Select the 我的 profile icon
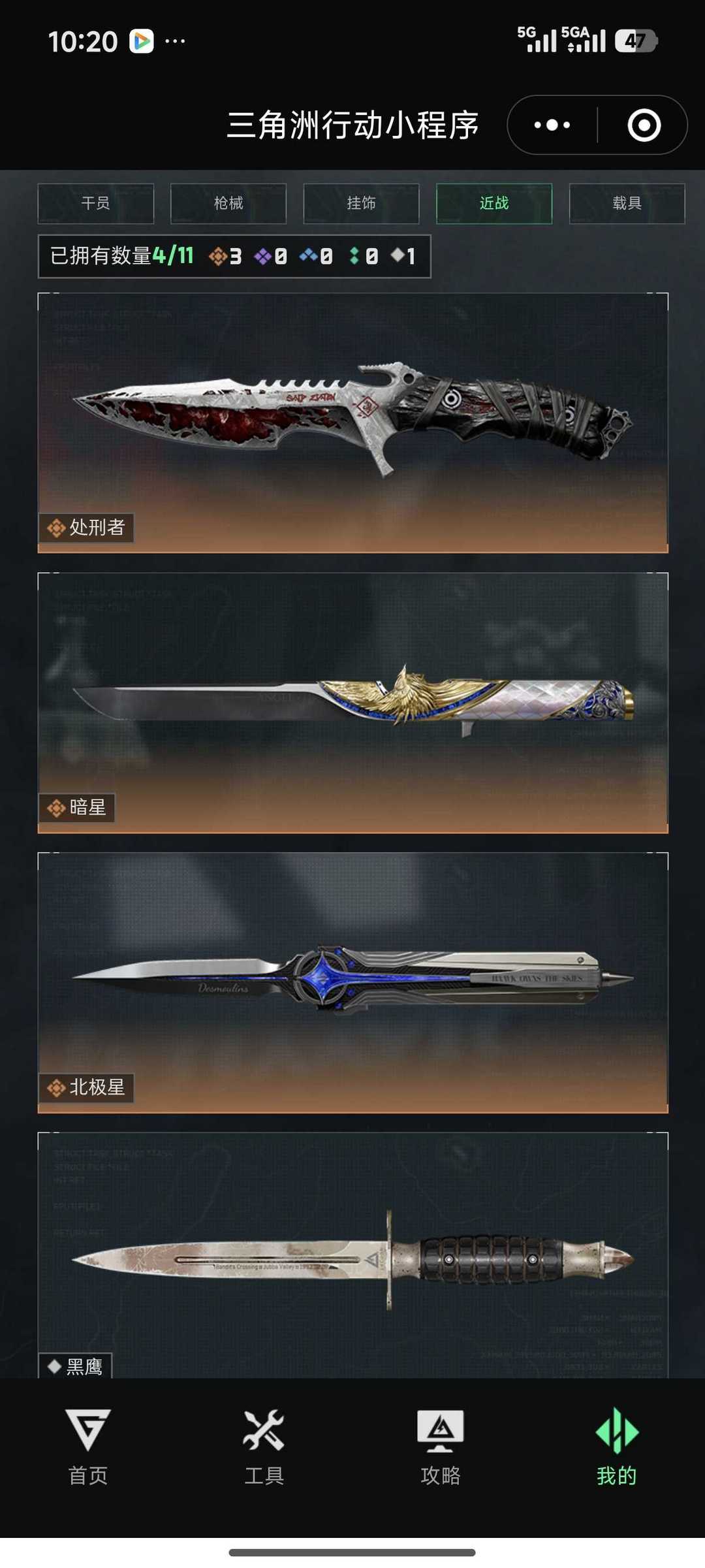The width and height of the screenshot is (705, 1568). (x=617, y=1430)
